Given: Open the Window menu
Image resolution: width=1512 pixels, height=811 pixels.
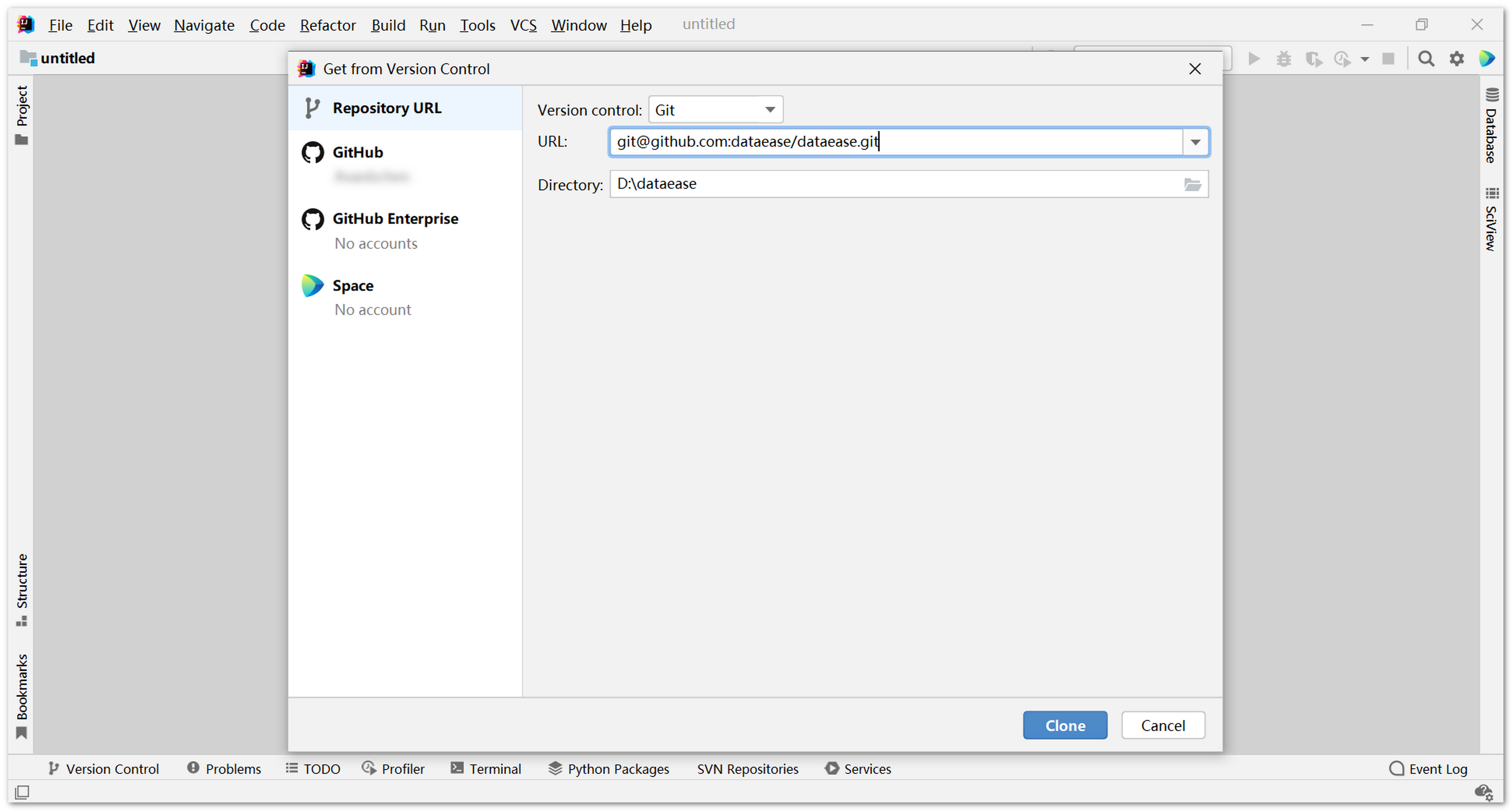Looking at the screenshot, I should coord(579,25).
